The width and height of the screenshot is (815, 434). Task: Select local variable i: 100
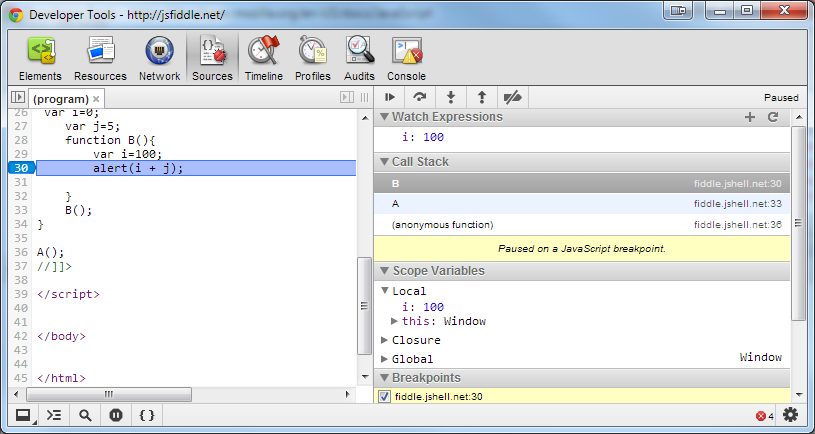coord(423,307)
